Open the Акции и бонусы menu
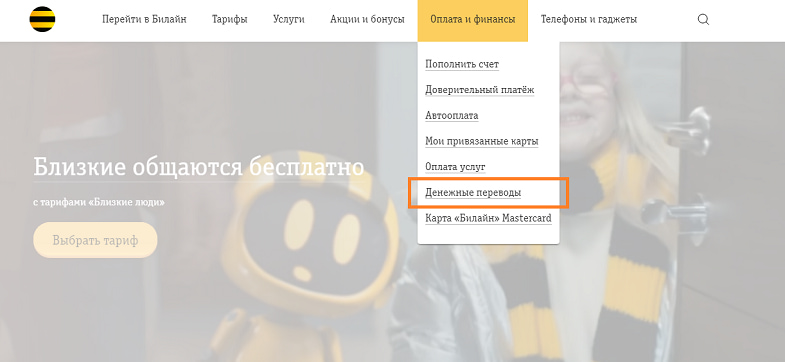 [367, 20]
